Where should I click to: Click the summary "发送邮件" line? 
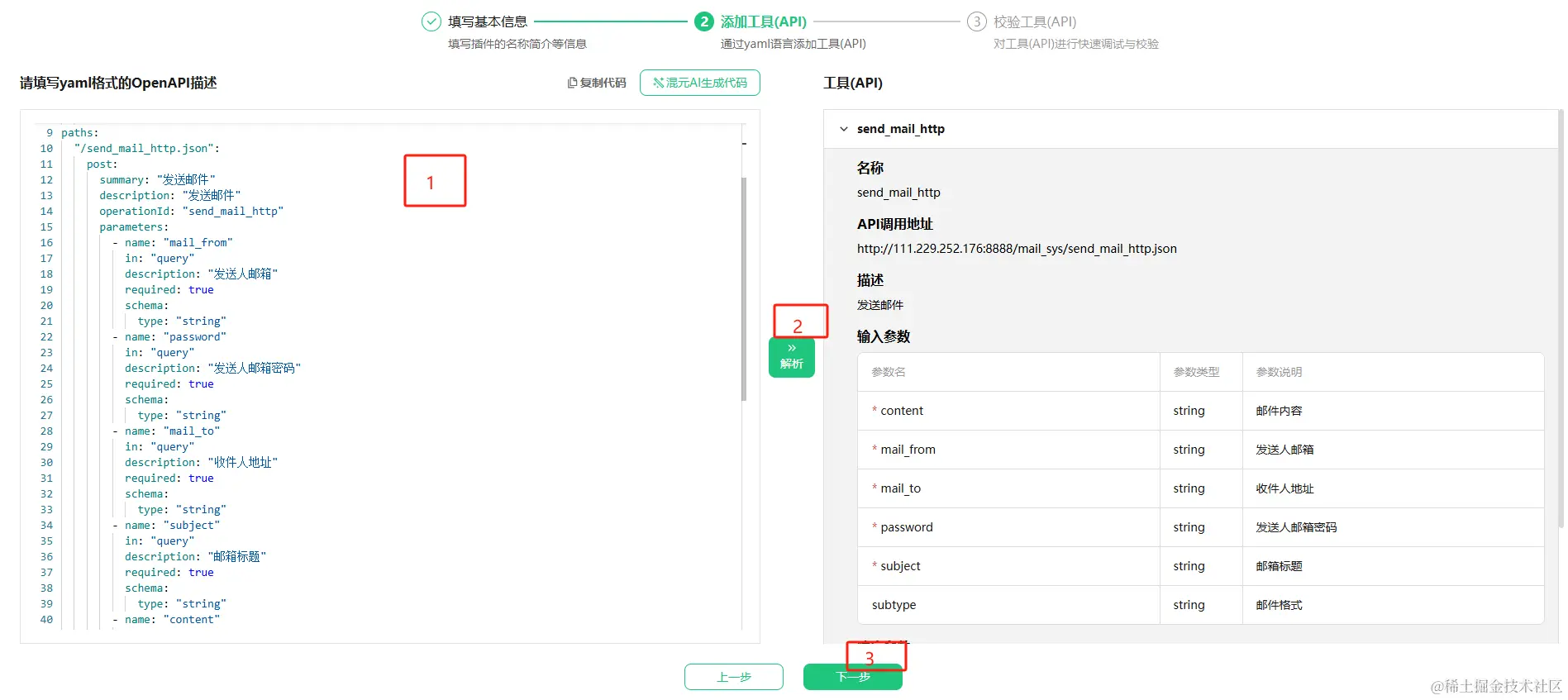pos(157,179)
